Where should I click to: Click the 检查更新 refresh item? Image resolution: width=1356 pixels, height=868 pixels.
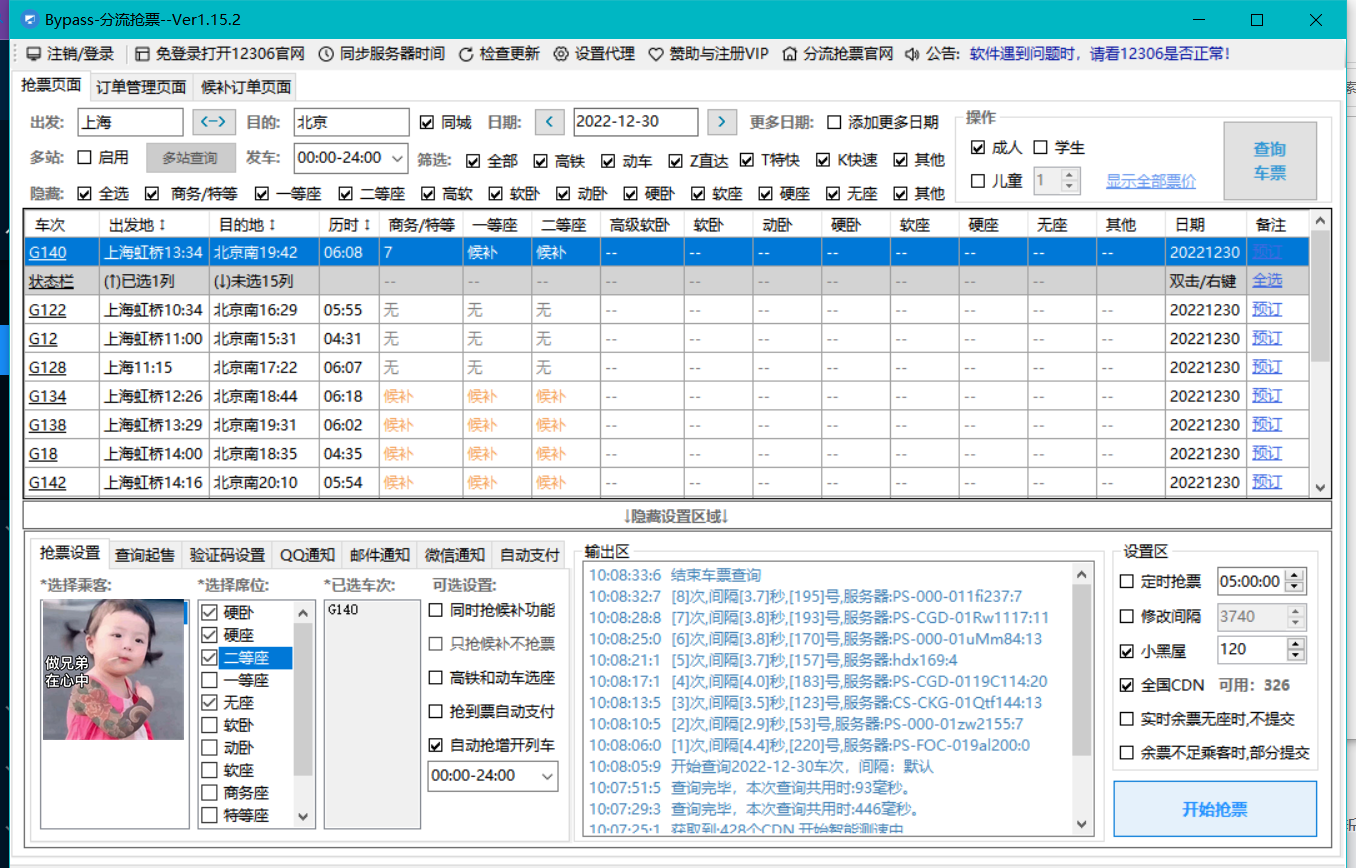pos(499,54)
